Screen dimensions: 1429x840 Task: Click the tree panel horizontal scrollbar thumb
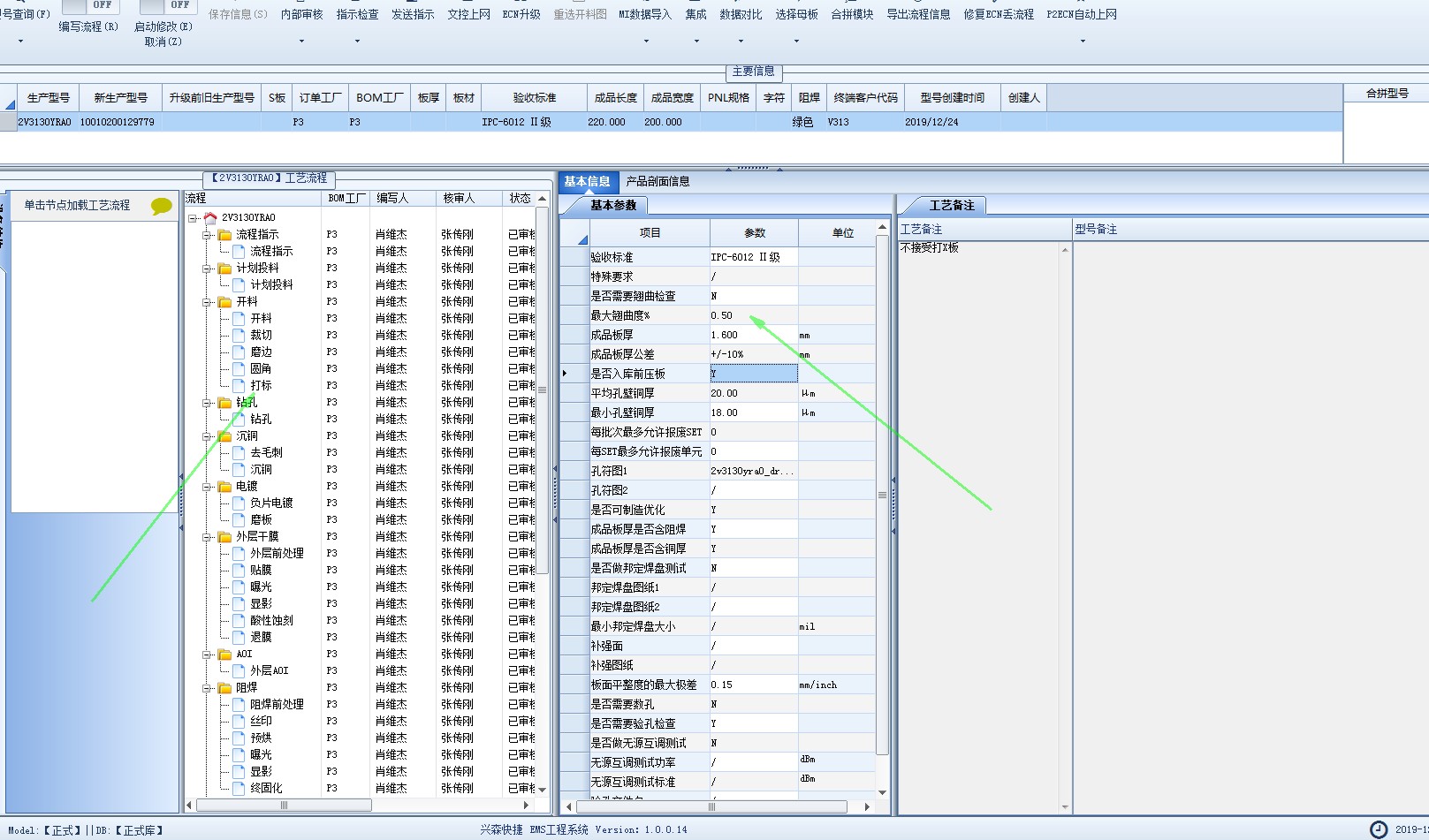pos(284,805)
